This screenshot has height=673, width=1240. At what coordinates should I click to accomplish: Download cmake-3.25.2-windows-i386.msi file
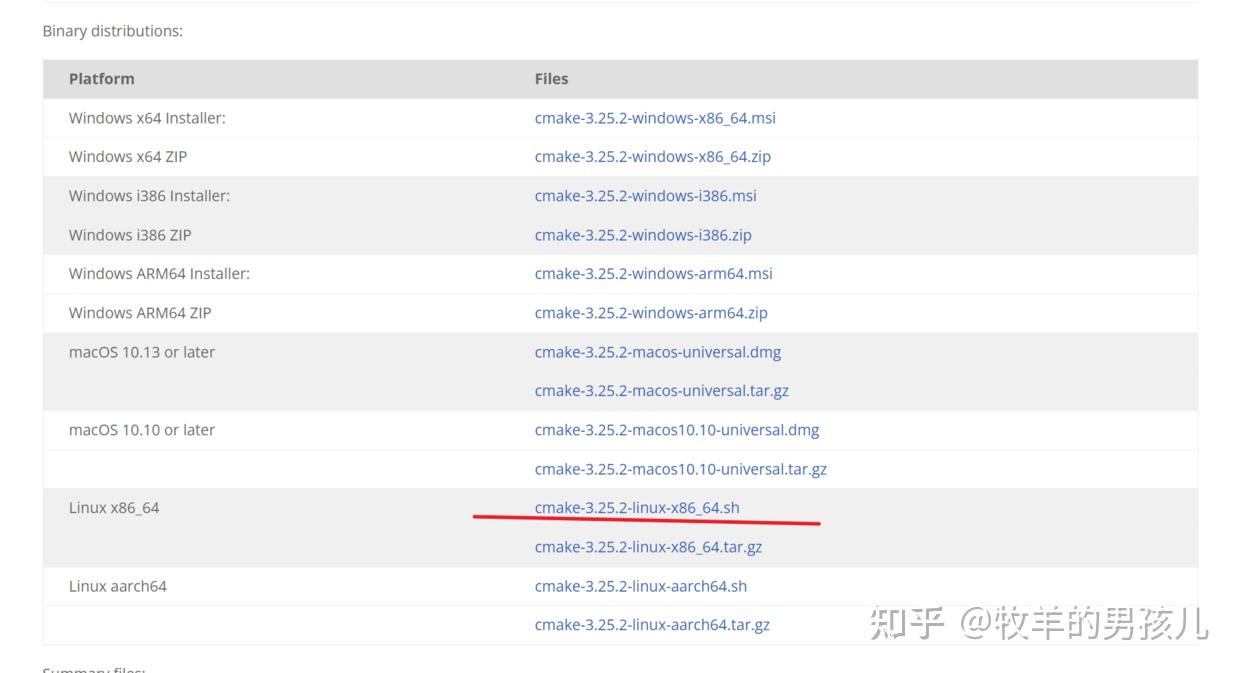(645, 196)
